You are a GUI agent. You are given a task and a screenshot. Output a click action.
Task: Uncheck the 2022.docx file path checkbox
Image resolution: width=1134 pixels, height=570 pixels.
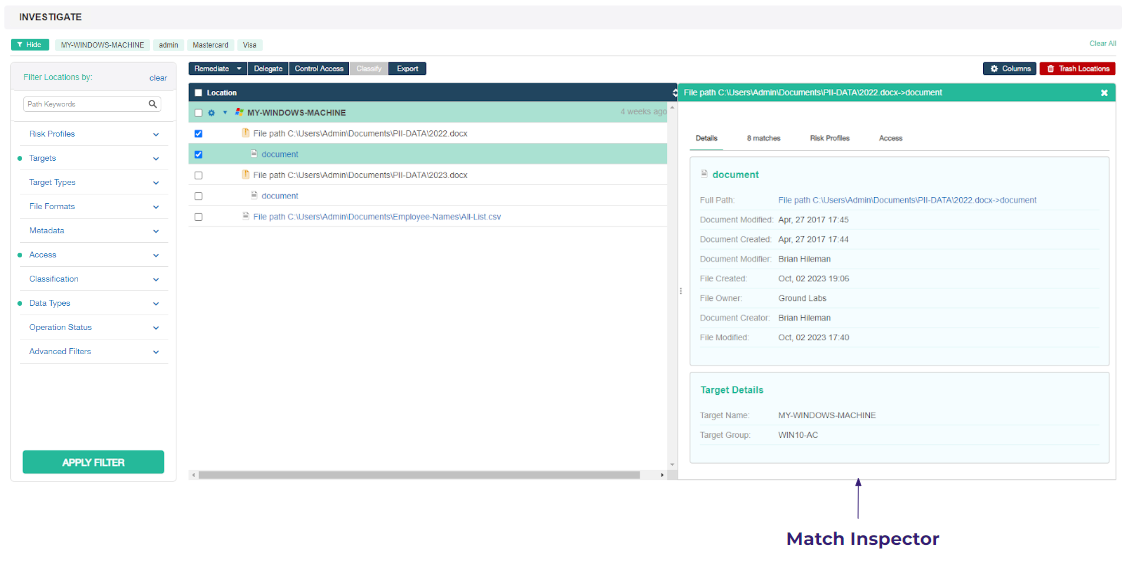point(198,133)
